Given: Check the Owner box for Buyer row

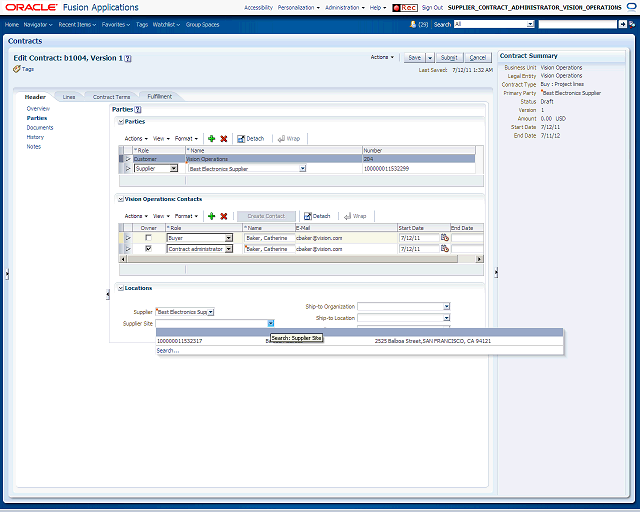Looking at the screenshot, I should coord(149,238).
